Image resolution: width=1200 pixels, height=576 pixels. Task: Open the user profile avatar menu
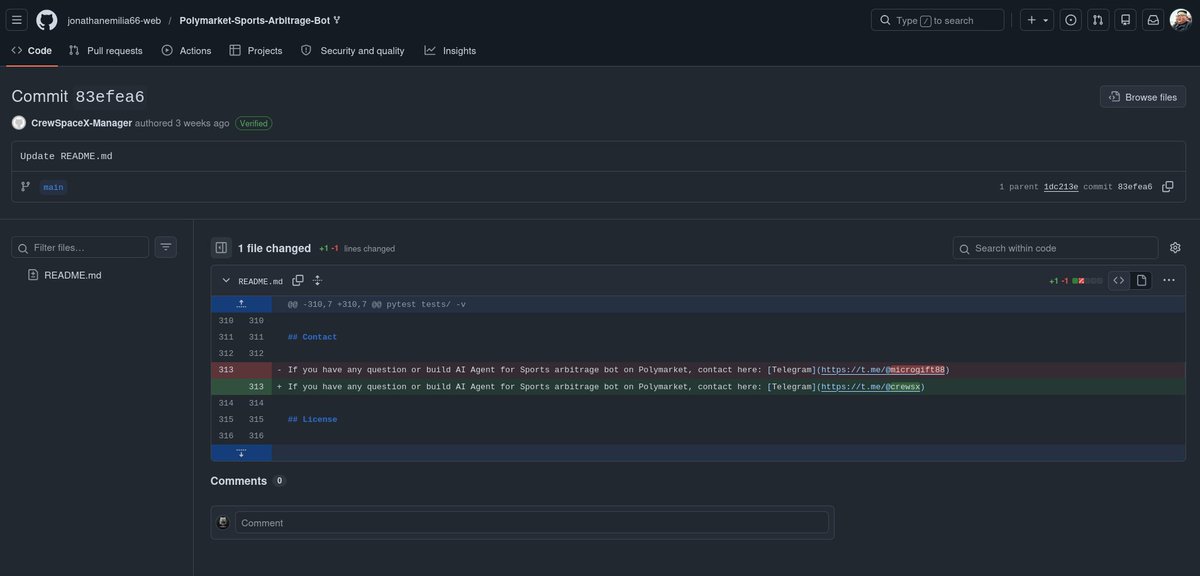(x=1181, y=20)
